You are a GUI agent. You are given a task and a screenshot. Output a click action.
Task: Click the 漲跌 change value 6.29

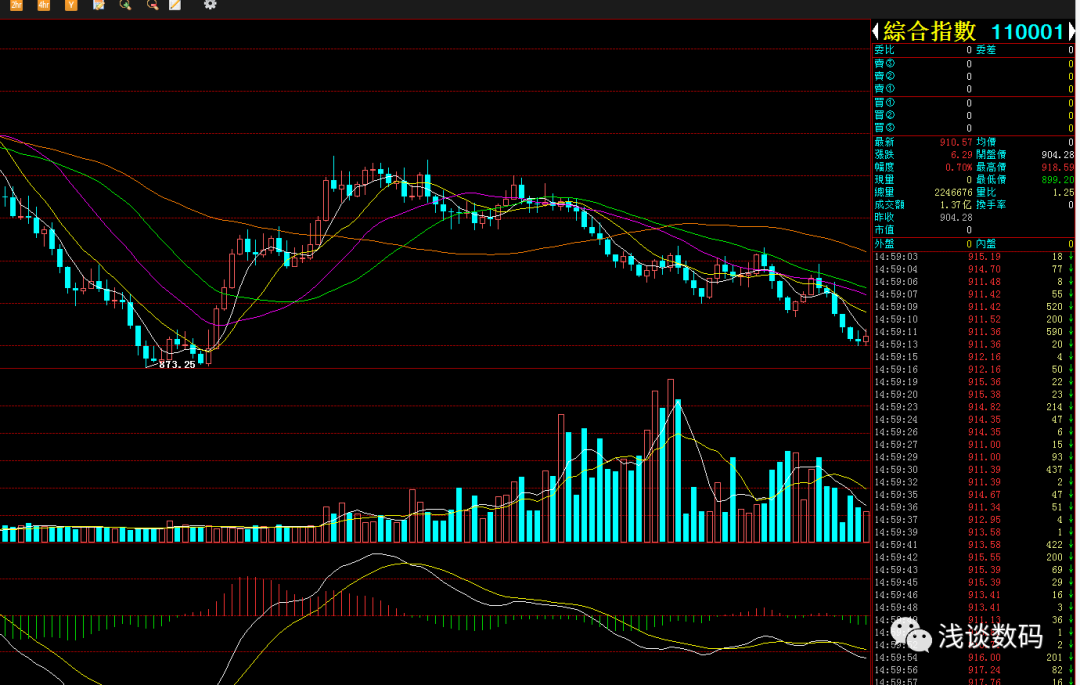click(962, 154)
